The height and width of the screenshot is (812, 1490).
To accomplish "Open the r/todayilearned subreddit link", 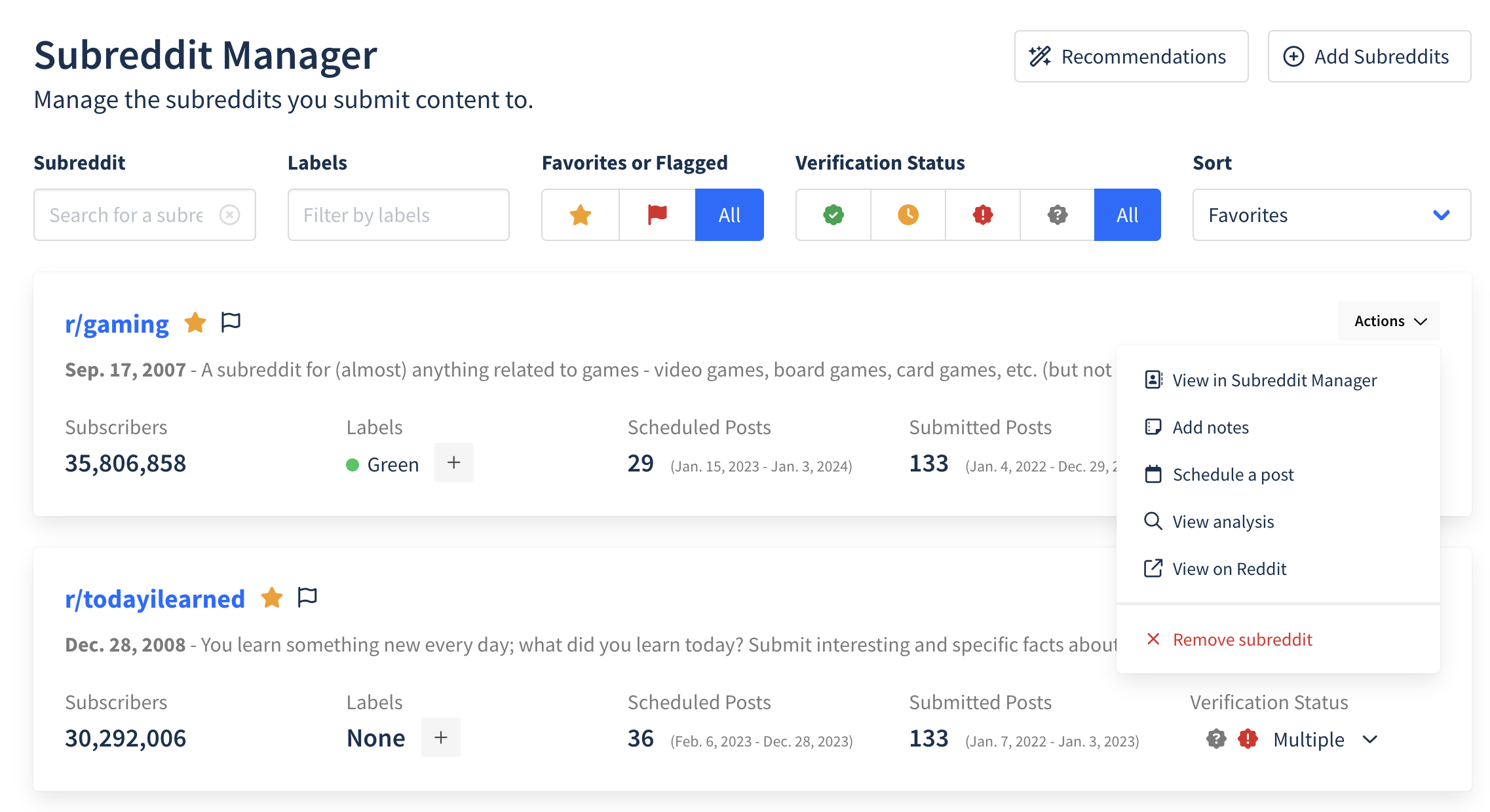I will coord(155,599).
